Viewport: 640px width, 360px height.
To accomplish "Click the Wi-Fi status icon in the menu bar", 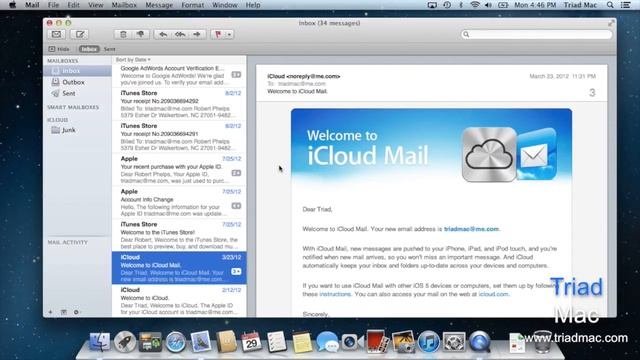I will tap(474, 5).
